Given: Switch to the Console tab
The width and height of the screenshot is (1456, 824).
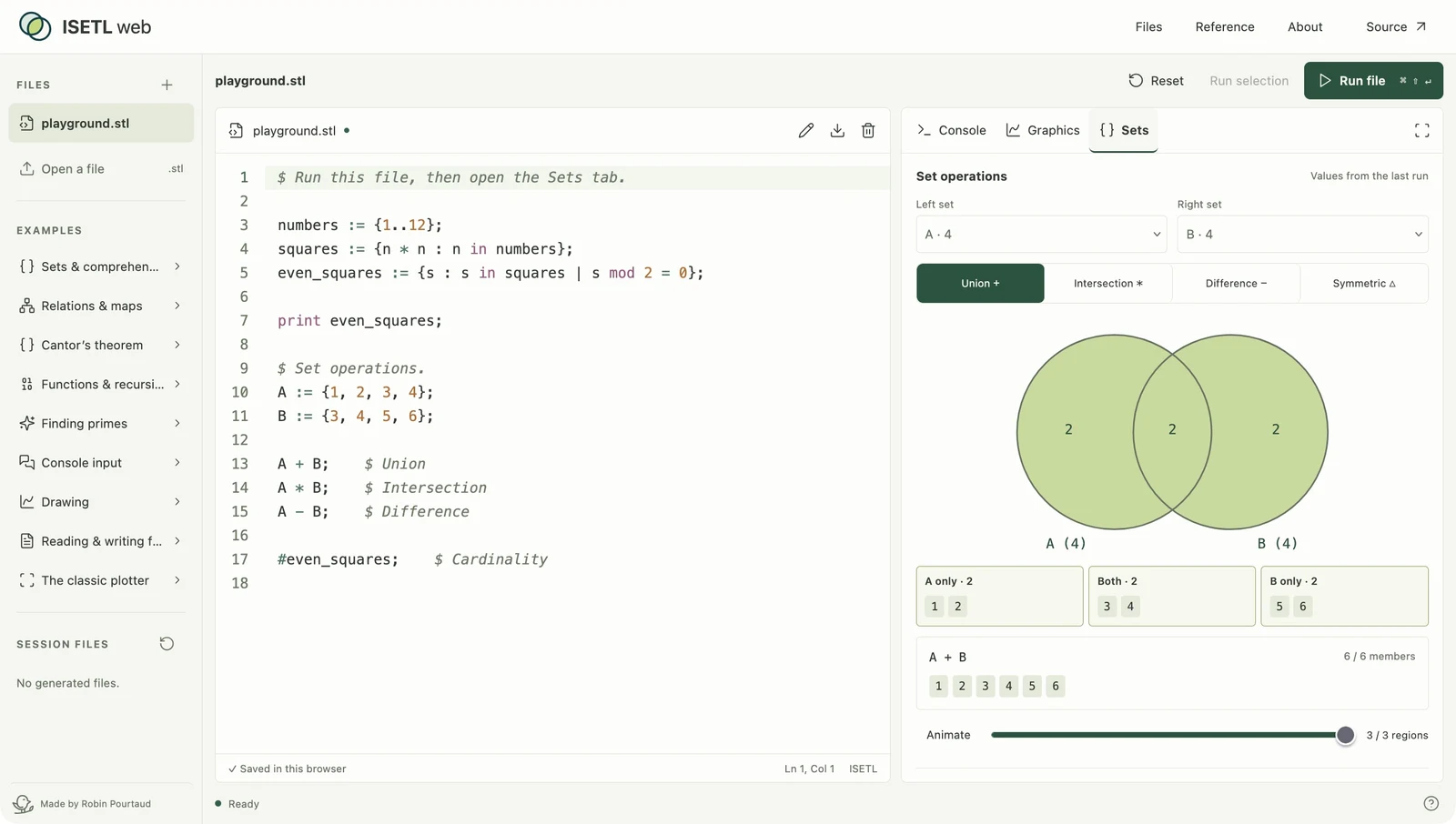Looking at the screenshot, I should (951, 130).
